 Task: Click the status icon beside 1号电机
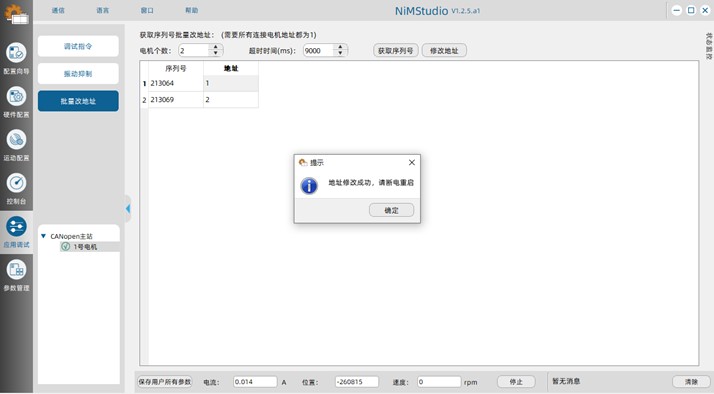tap(66, 246)
